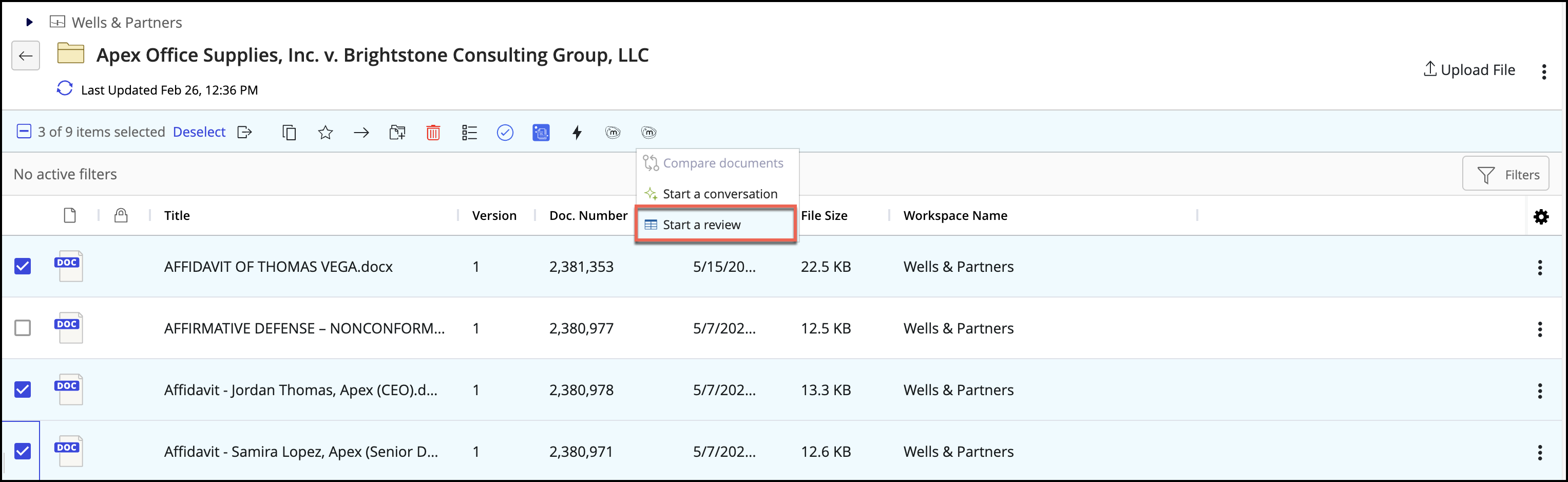Click the star favorite icon in toolbar
Image resolution: width=1568 pixels, height=482 pixels.
tap(325, 132)
